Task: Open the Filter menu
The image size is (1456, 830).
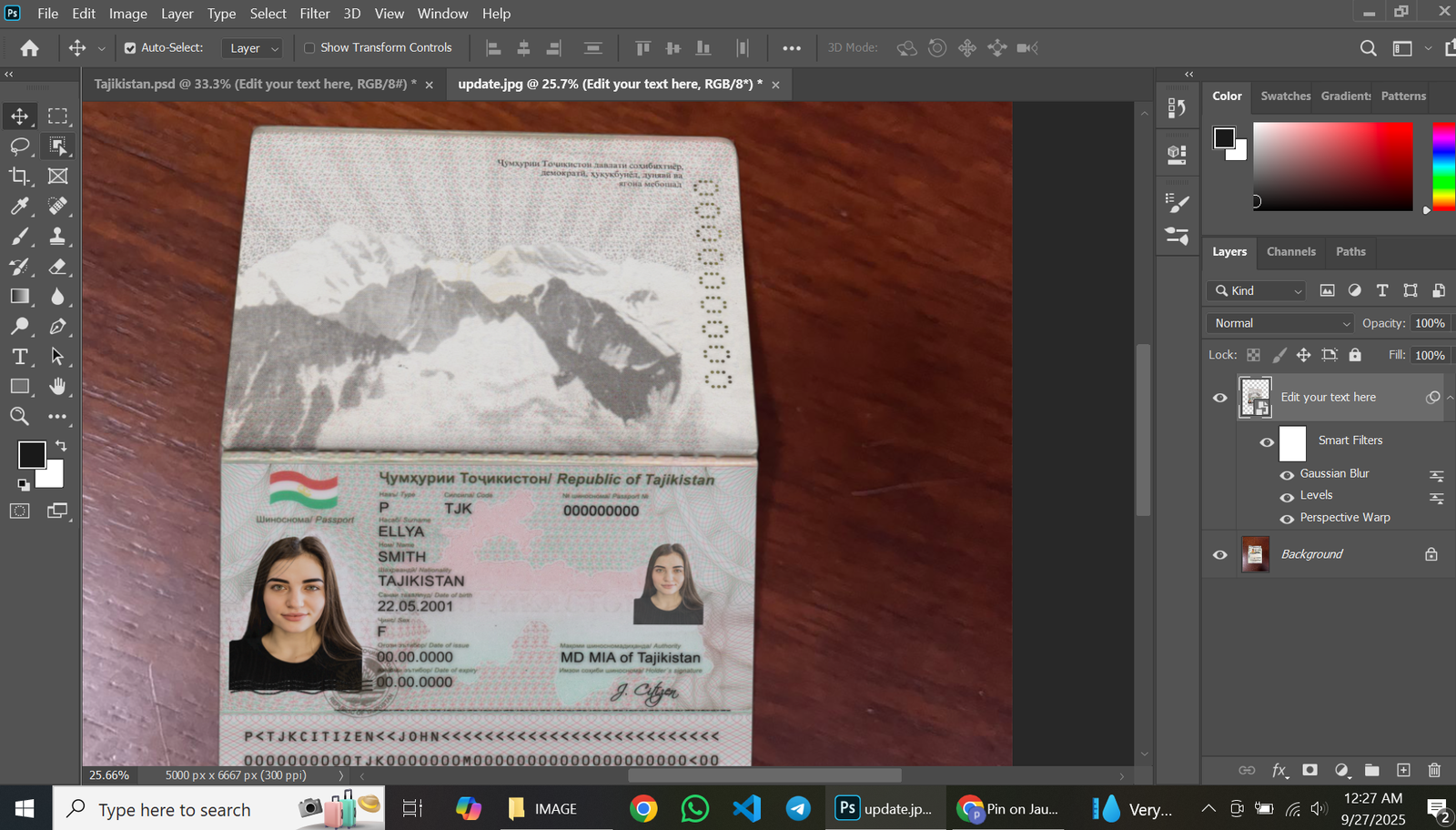Action: click(x=314, y=14)
